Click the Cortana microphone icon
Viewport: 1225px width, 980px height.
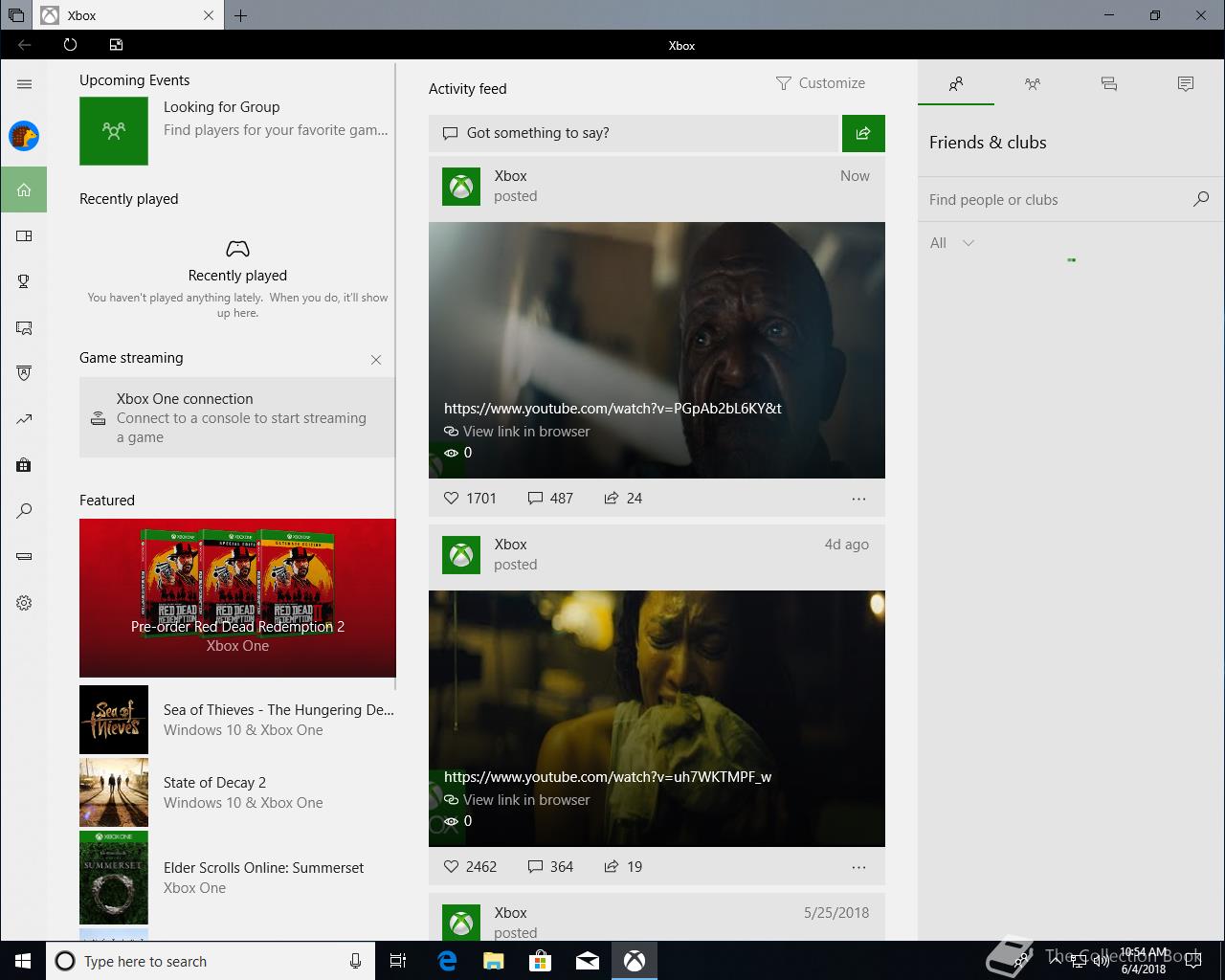[x=355, y=961]
